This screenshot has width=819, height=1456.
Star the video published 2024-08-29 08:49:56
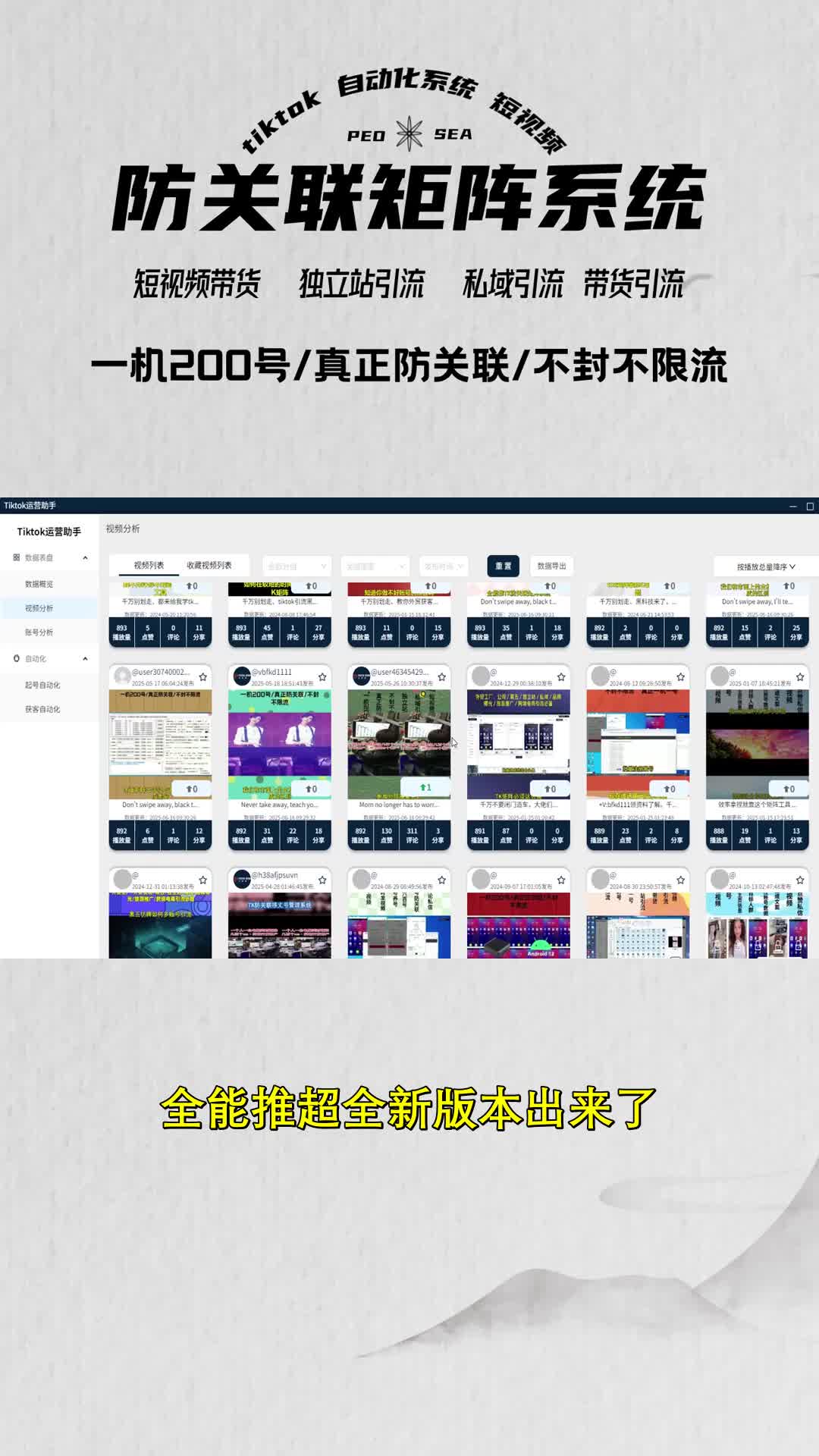441,880
